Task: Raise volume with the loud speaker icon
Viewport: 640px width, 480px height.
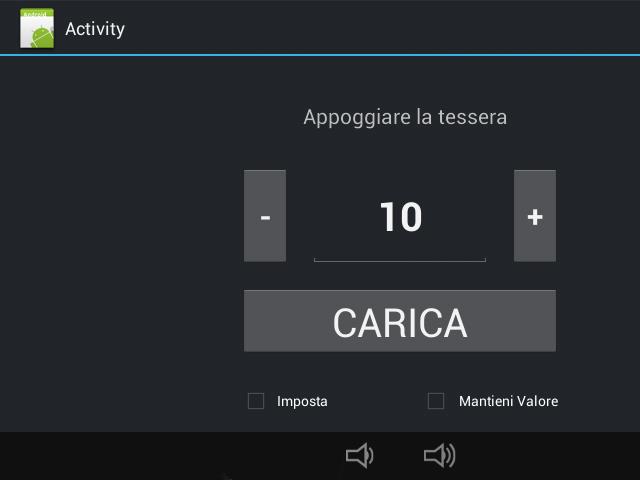Action: click(440, 455)
